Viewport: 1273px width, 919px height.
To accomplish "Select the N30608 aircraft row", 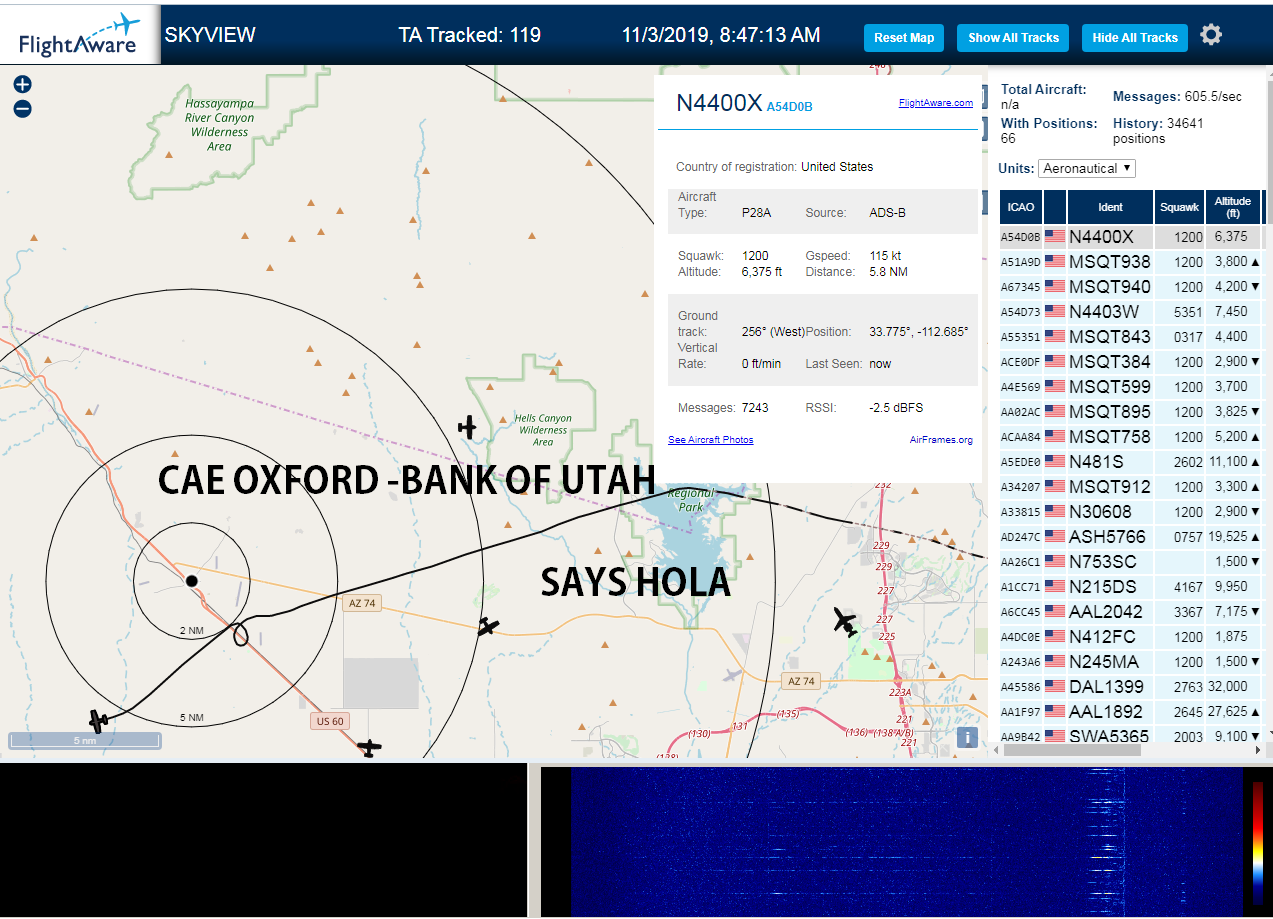I will 1131,512.
